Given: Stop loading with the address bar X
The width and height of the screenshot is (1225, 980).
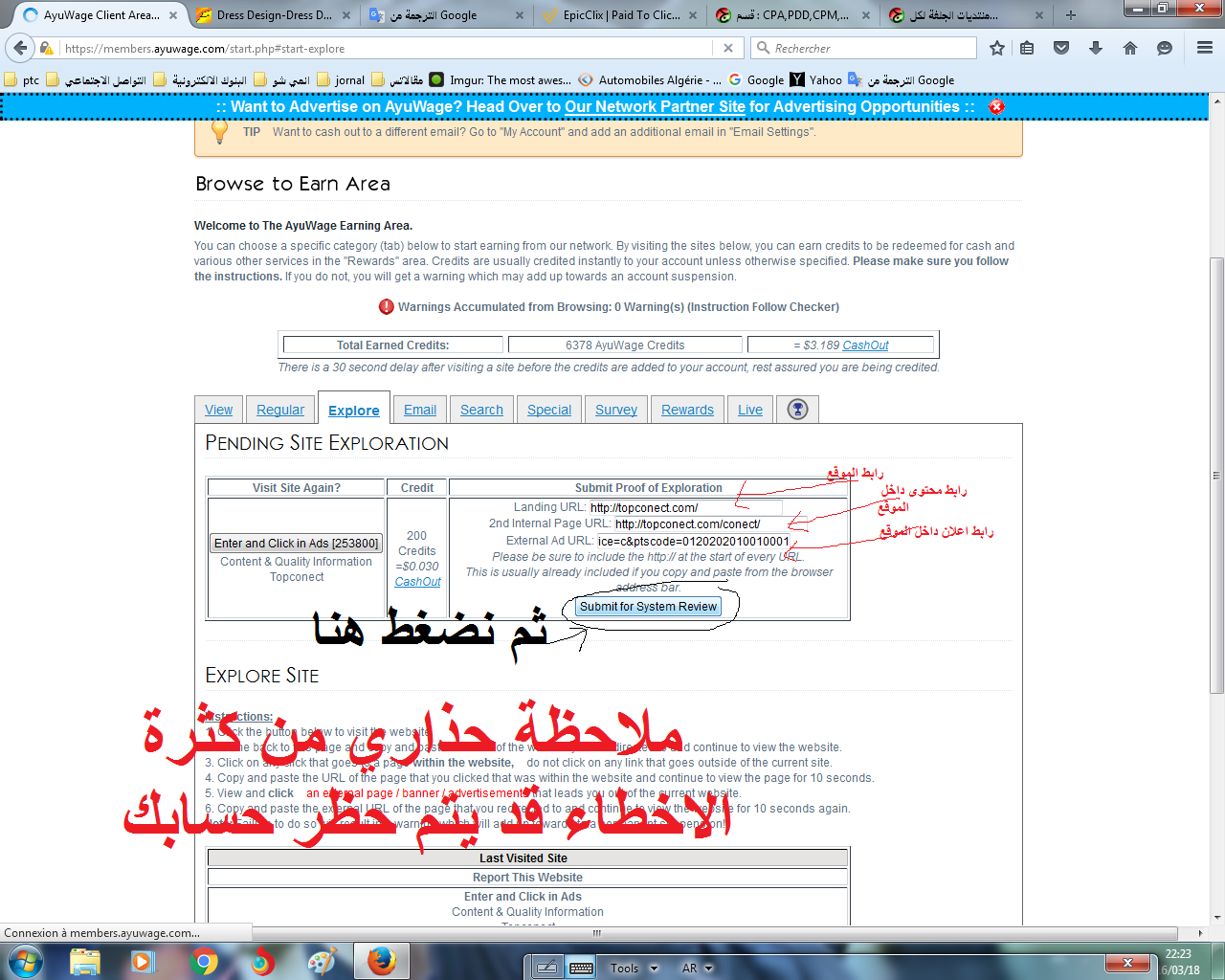Looking at the screenshot, I should pyautogui.click(x=728, y=48).
